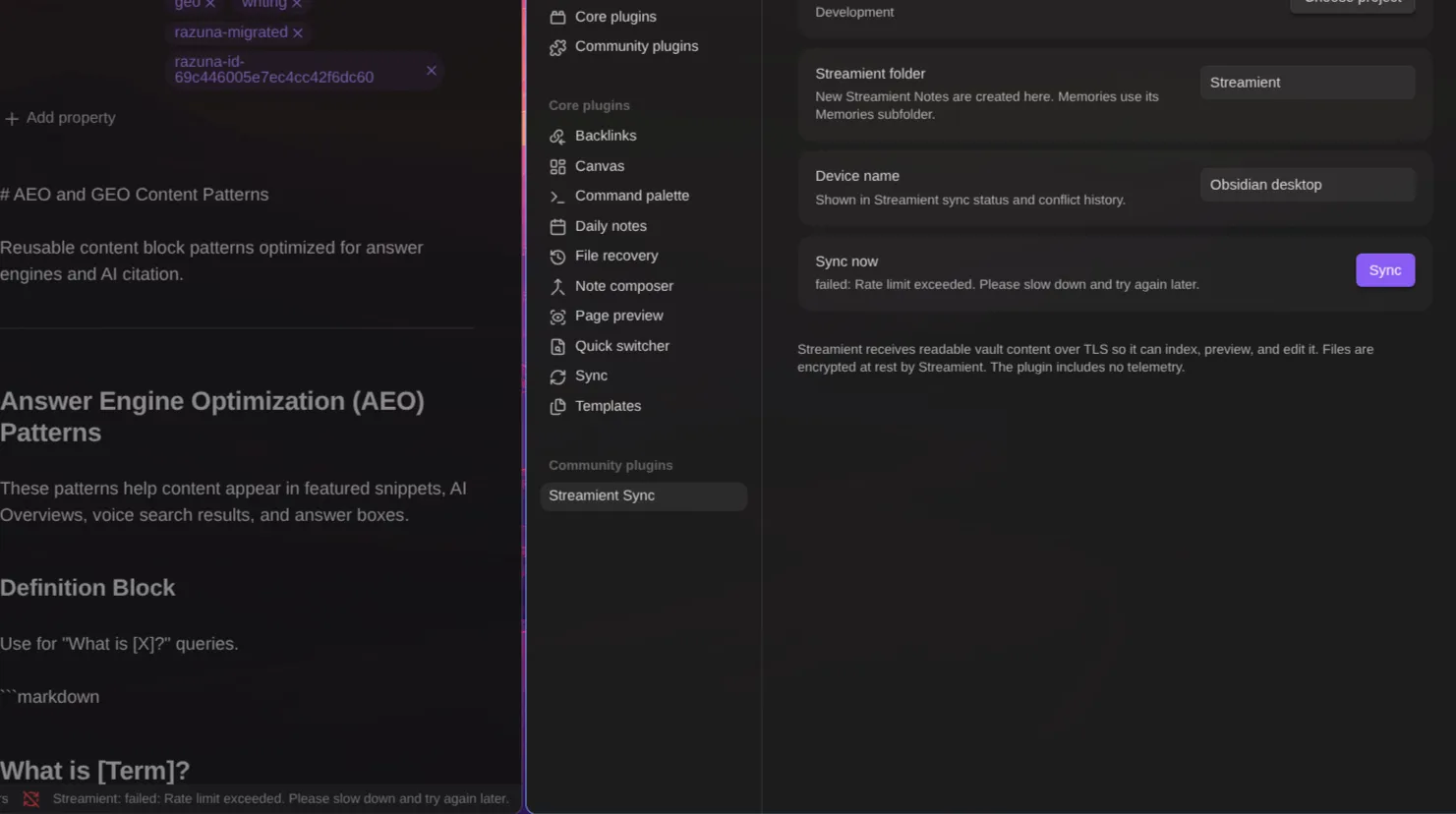
Task: Click the TLS privacy notice paragraph
Action: (x=1085, y=358)
